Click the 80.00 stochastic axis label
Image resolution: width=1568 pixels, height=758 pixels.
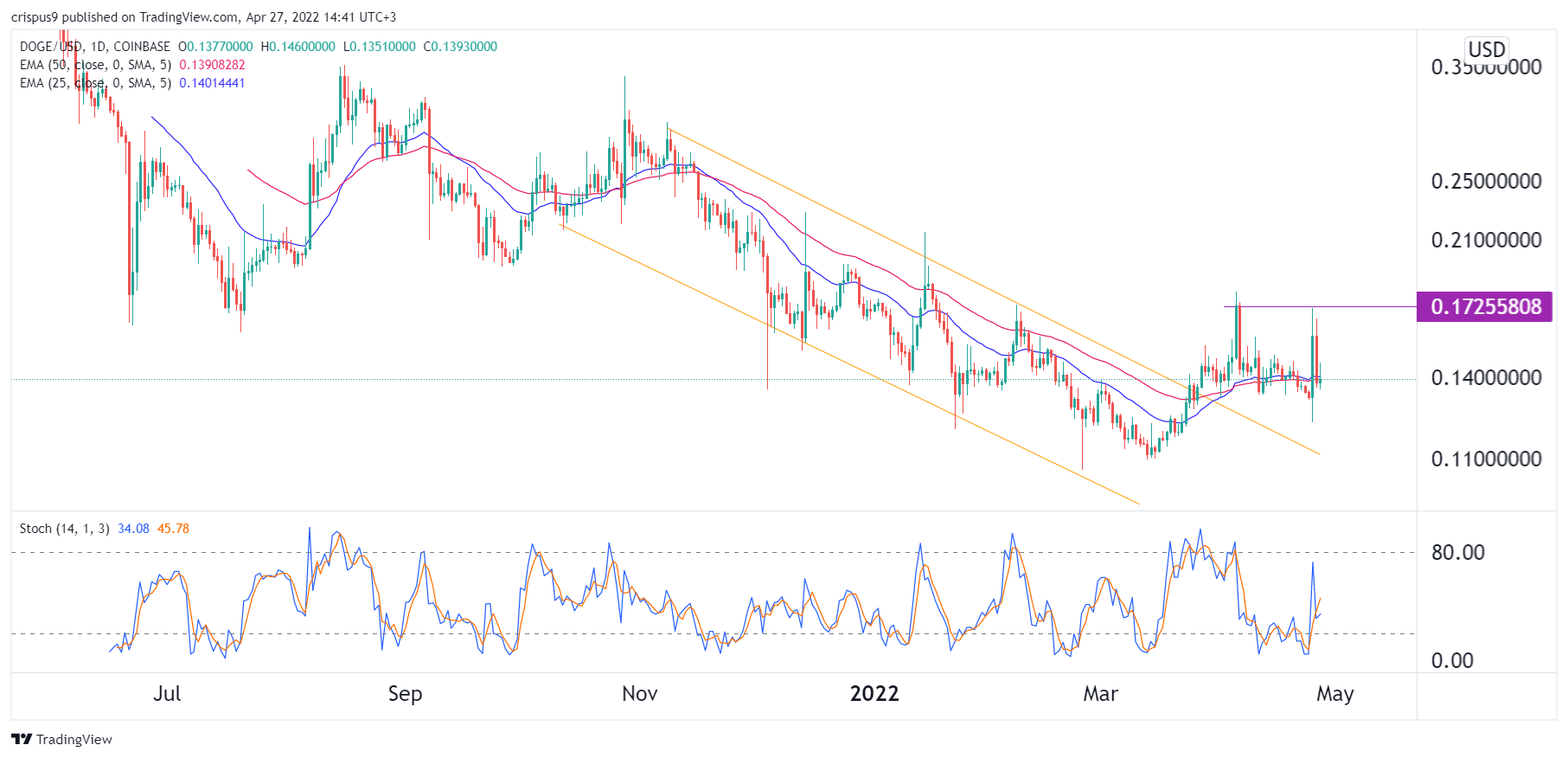point(1457,553)
